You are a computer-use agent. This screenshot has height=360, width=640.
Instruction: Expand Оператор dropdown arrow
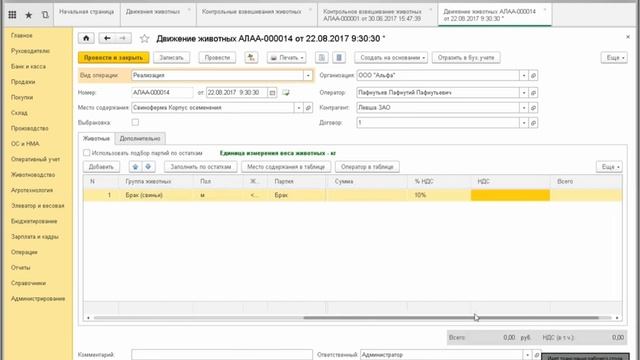point(524,93)
